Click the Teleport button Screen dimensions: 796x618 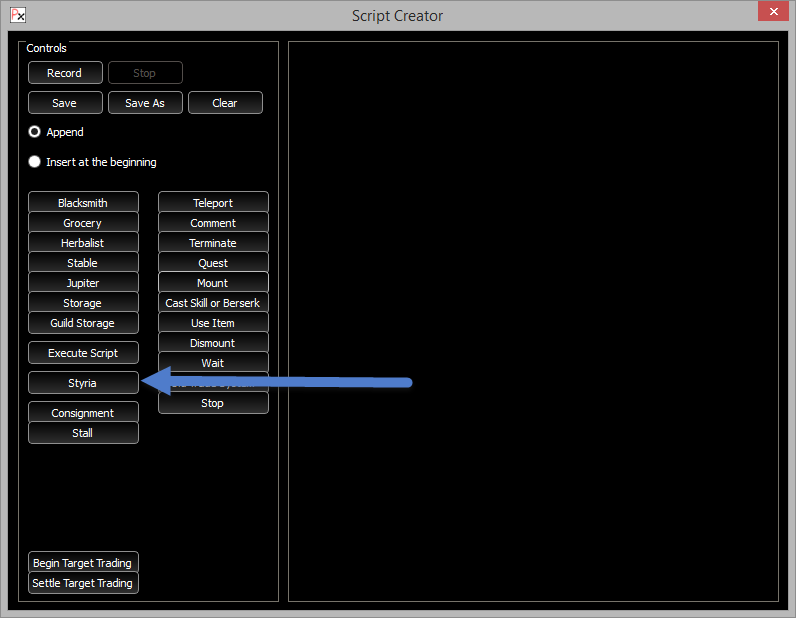pos(213,203)
